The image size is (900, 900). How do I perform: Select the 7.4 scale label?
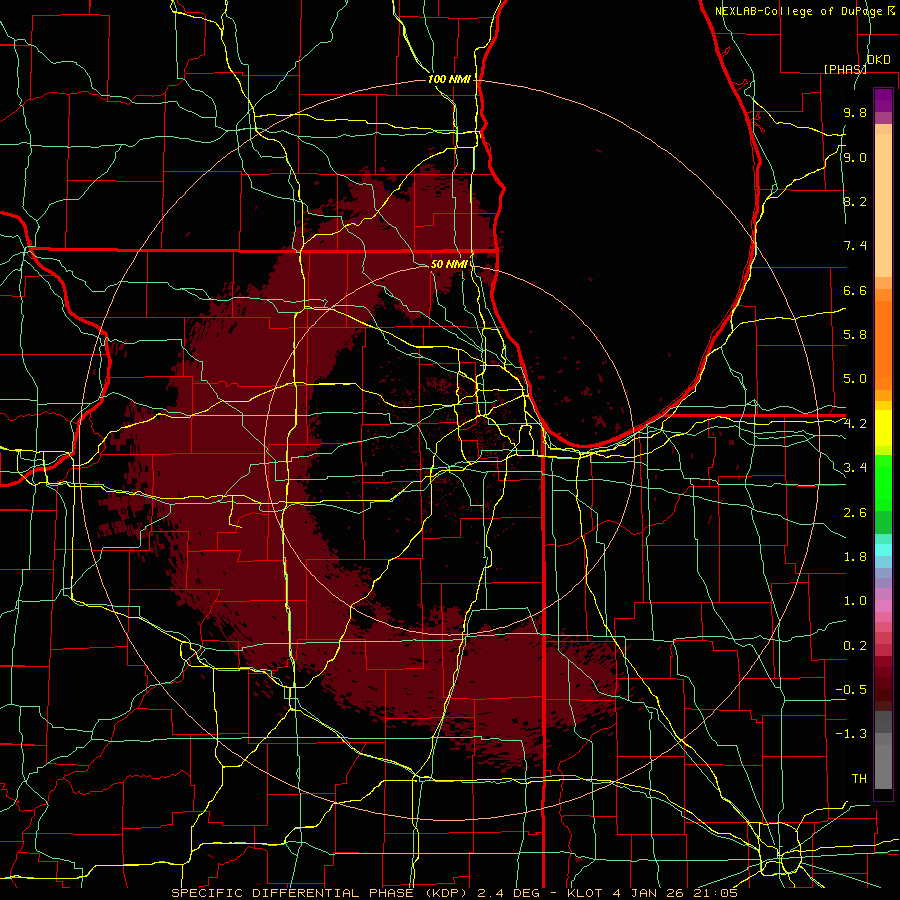[855, 246]
